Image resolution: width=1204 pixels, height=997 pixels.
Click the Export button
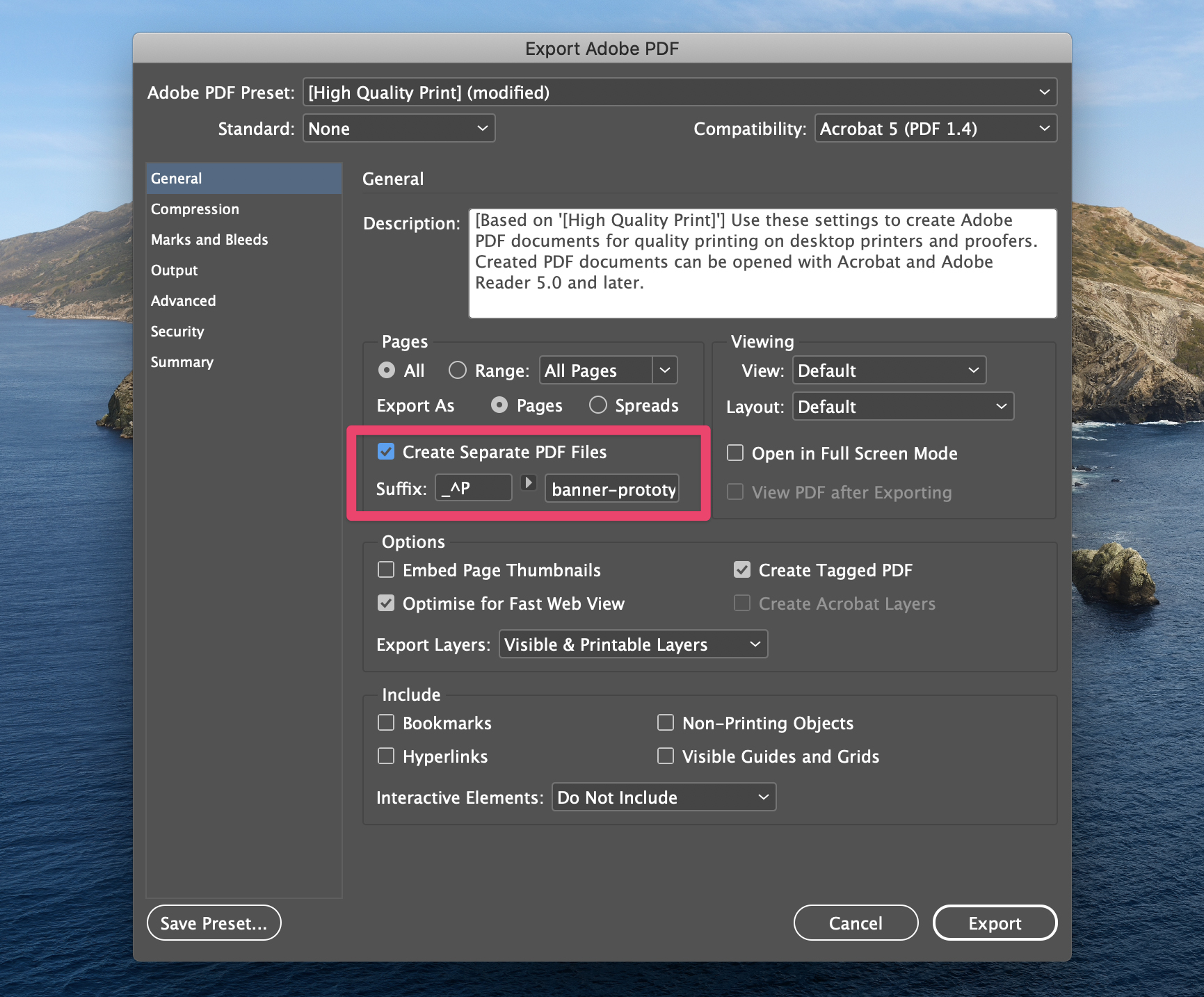click(x=995, y=923)
